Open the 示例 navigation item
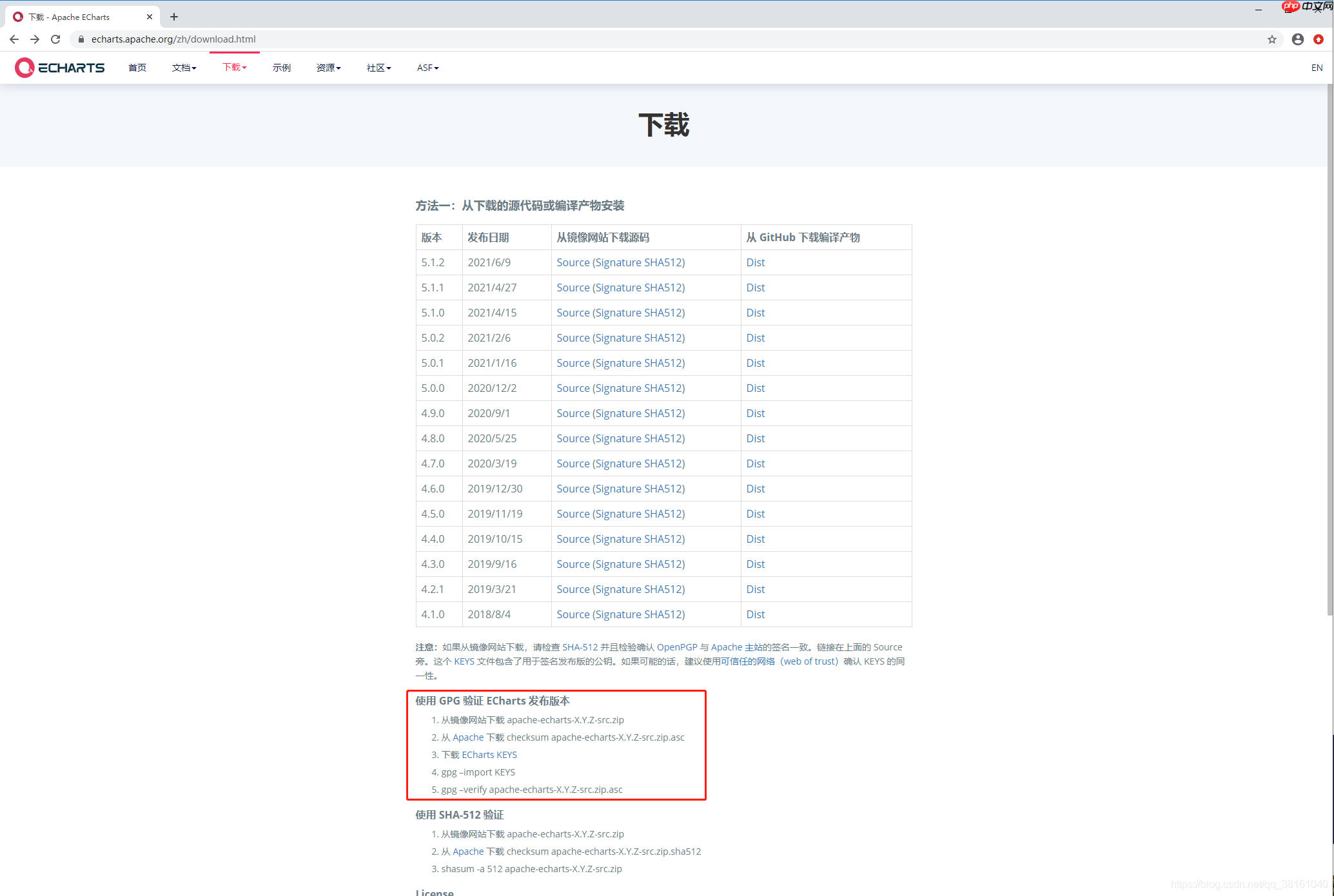Screen dimensions: 1334x896 [282, 68]
